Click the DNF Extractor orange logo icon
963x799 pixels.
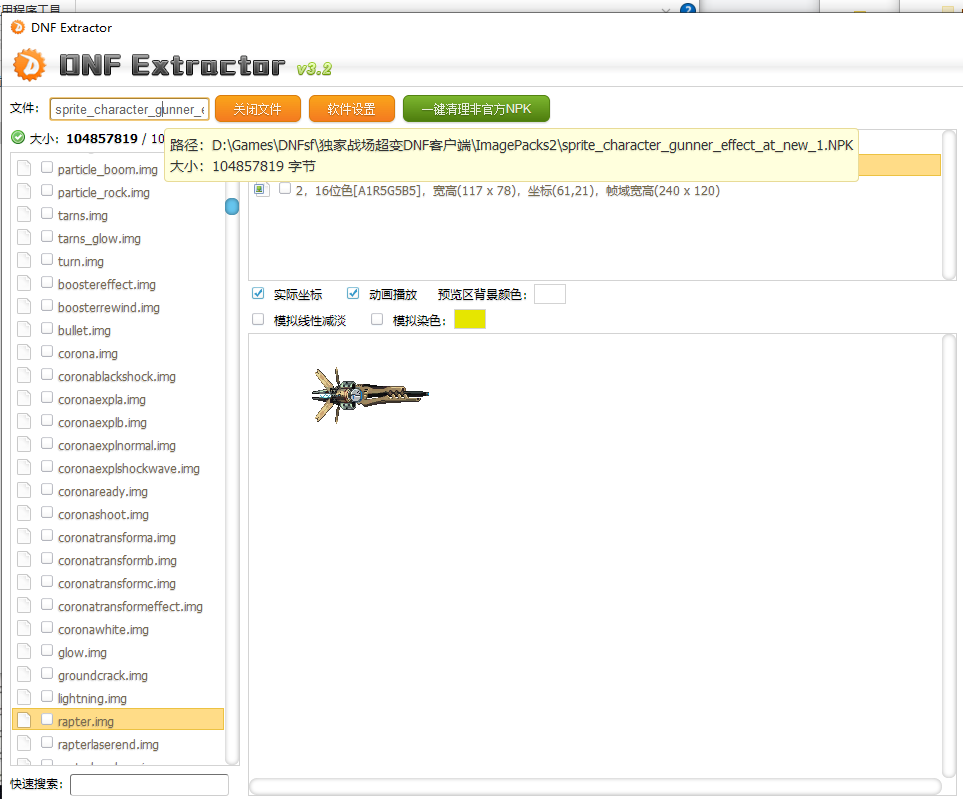[29, 66]
